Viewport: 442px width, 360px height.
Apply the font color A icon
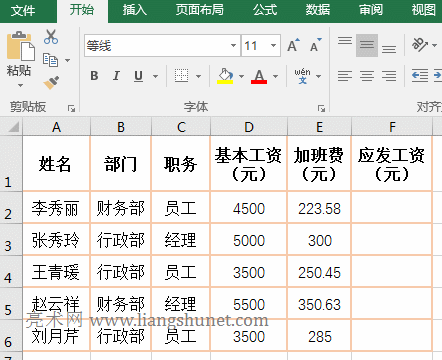coord(259,76)
